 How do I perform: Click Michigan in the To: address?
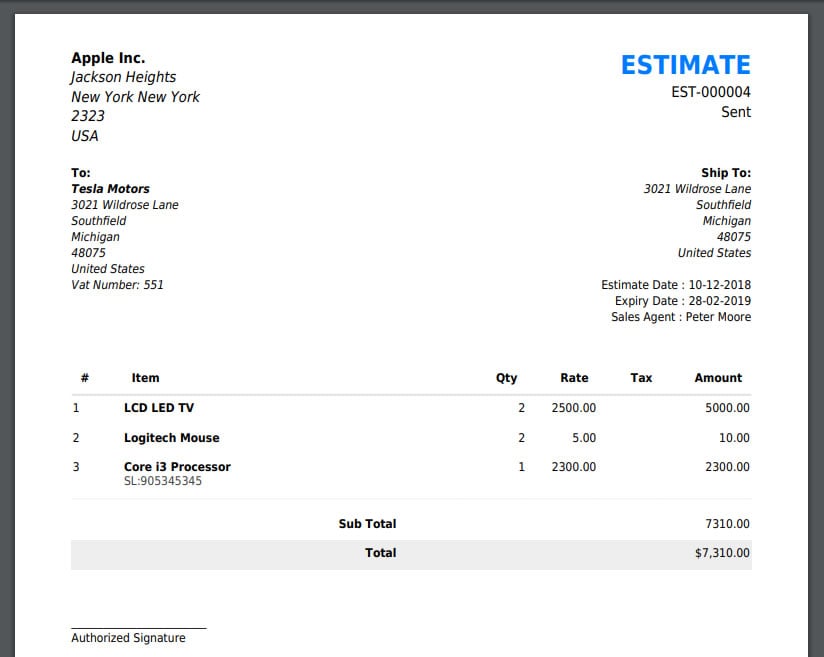click(96, 237)
